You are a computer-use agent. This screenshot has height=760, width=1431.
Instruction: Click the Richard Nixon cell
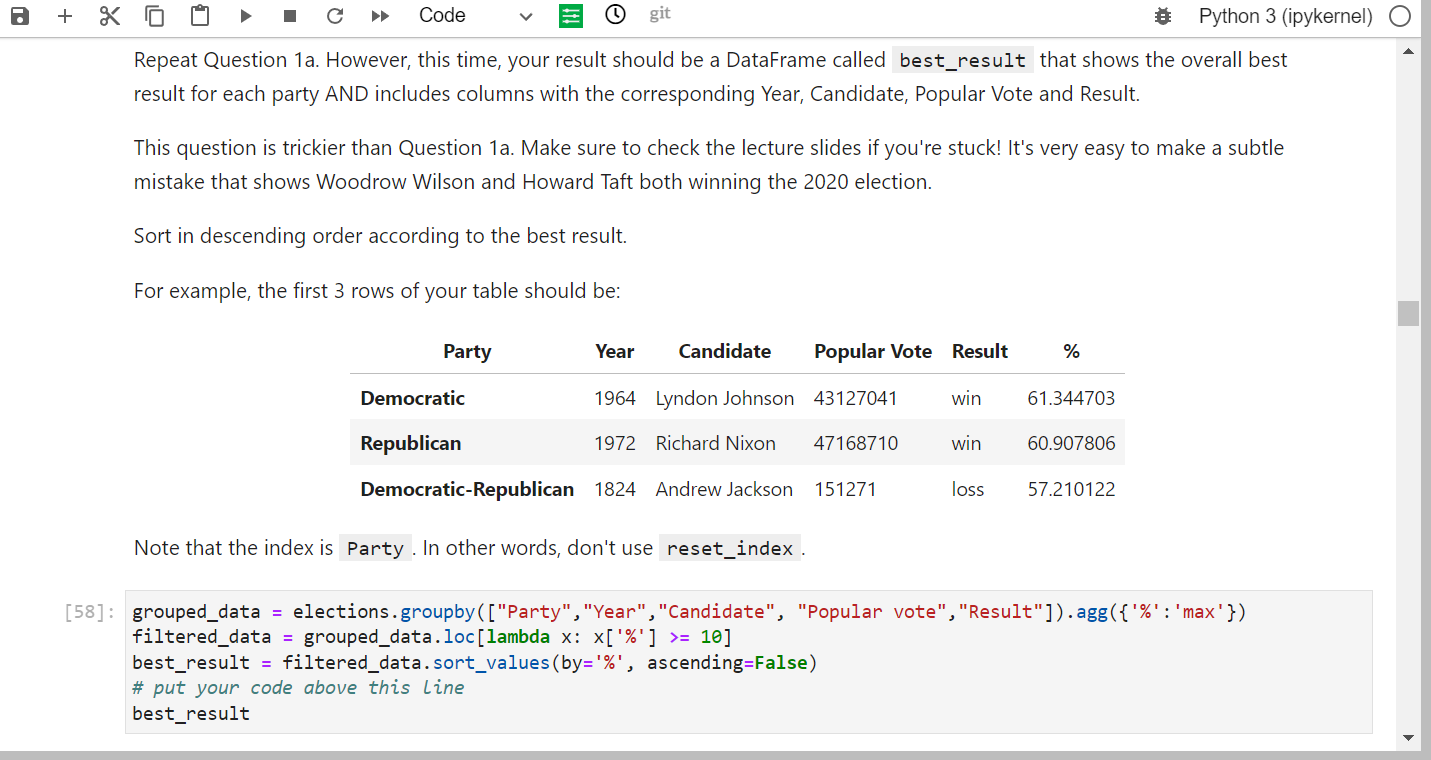[716, 443]
